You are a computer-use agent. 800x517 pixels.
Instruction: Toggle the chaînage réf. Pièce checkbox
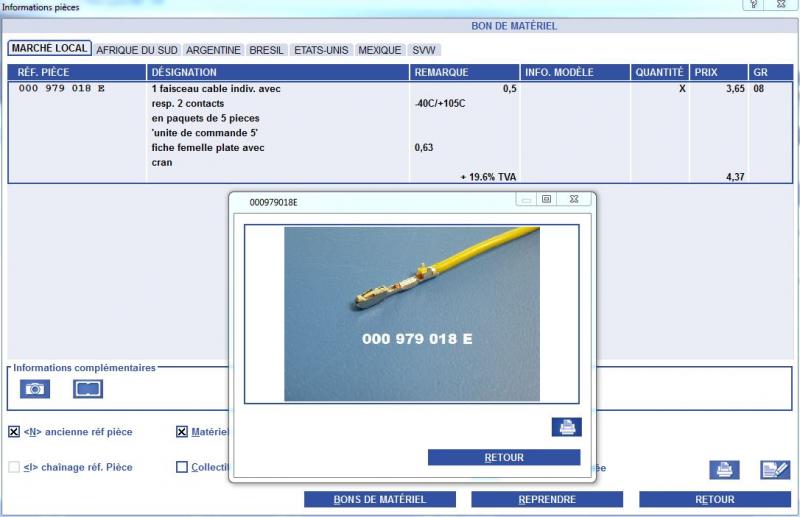point(14,467)
